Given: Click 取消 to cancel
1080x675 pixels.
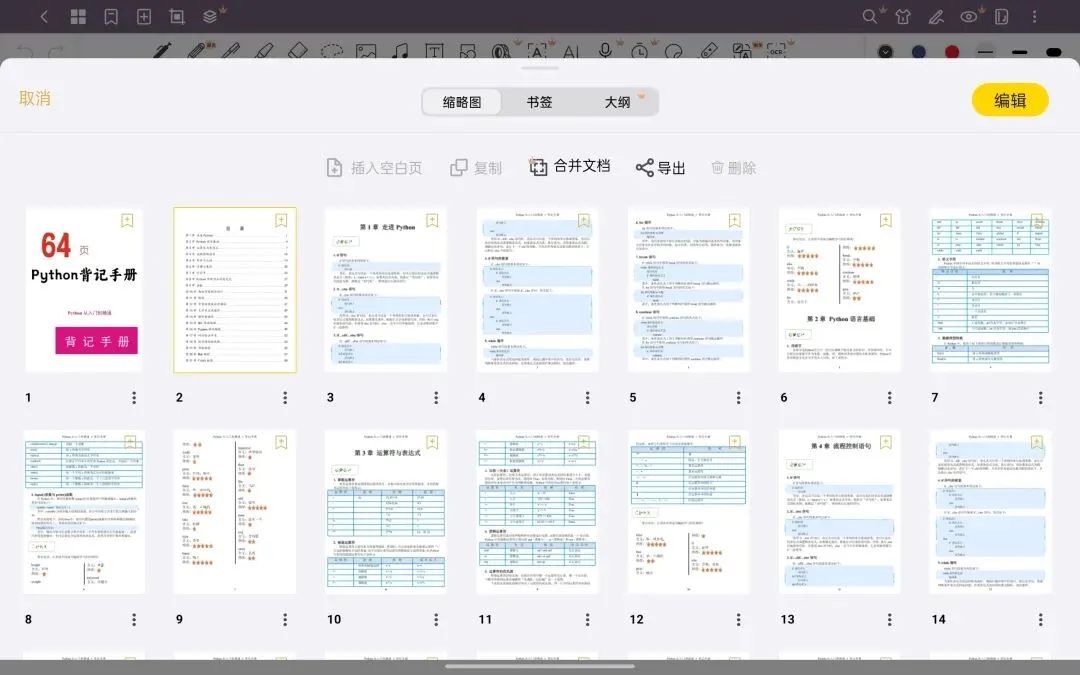Looking at the screenshot, I should click(34, 98).
